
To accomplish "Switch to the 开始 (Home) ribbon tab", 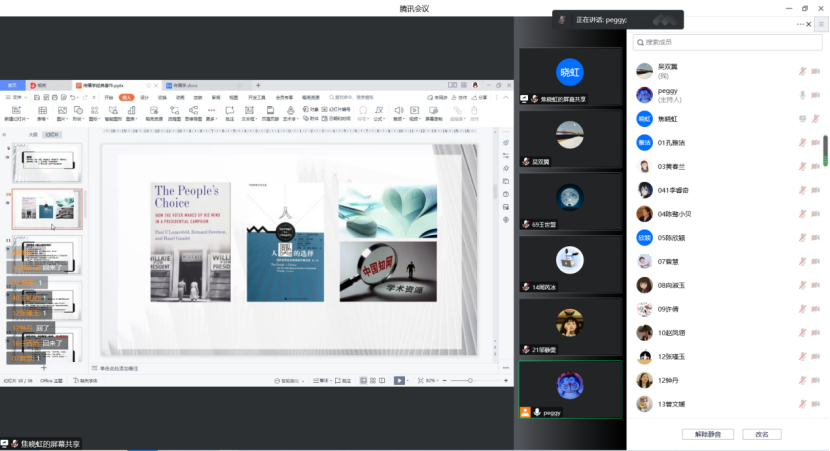I will tap(108, 97).
